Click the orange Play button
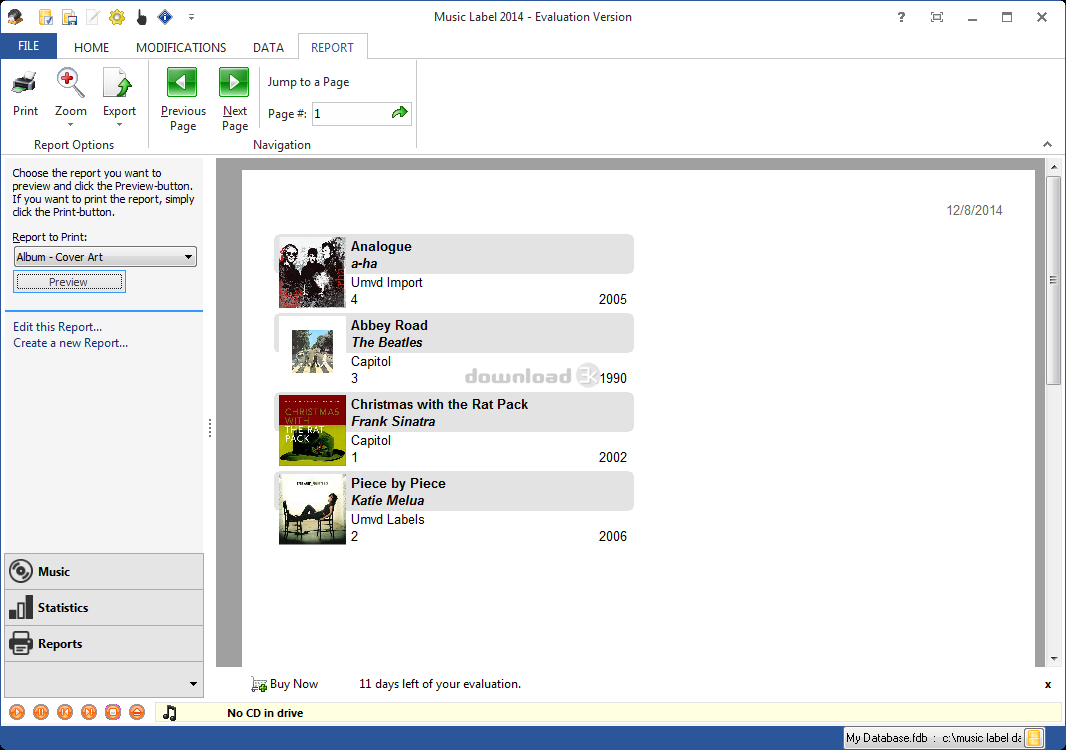Screen dimensions: 1066x750 tap(17, 712)
